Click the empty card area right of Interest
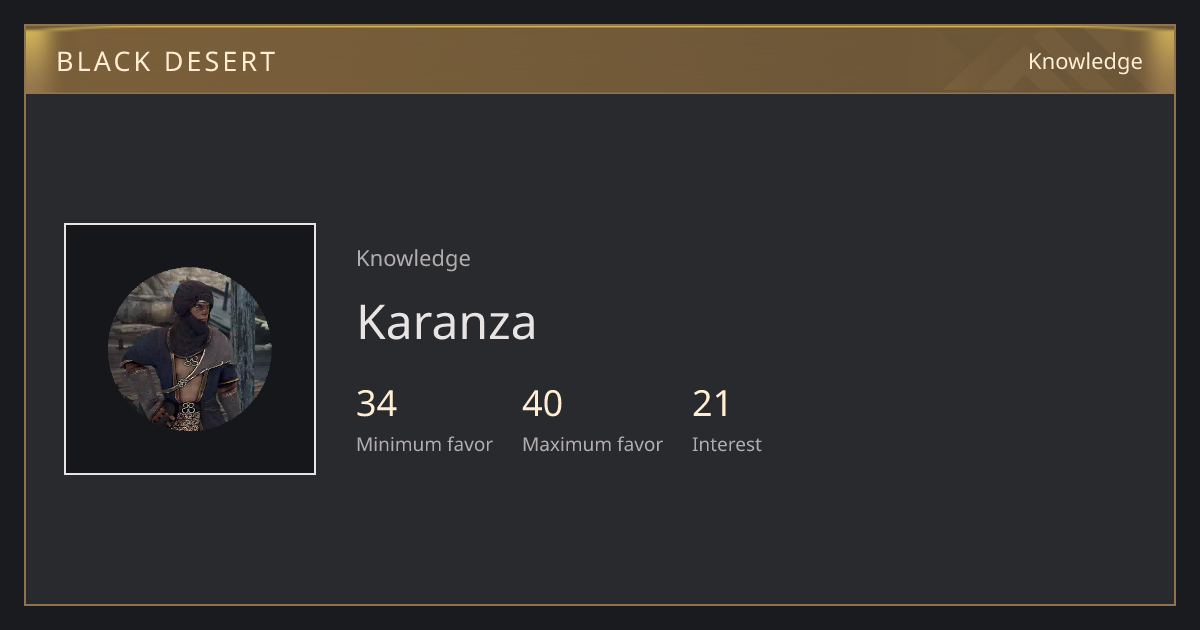Image resolution: width=1200 pixels, height=630 pixels. pyautogui.click(x=960, y=420)
